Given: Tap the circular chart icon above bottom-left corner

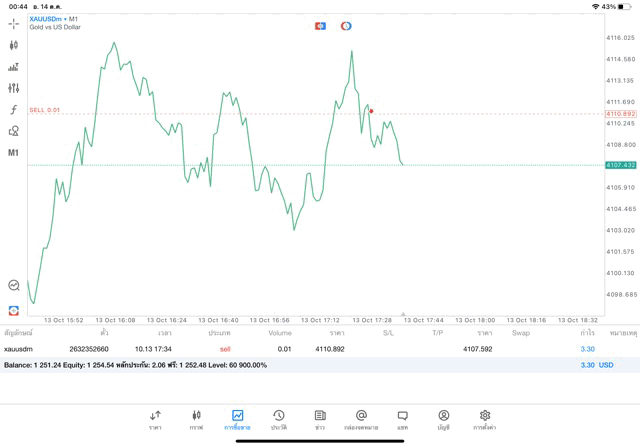Looking at the screenshot, I should 14,286.
